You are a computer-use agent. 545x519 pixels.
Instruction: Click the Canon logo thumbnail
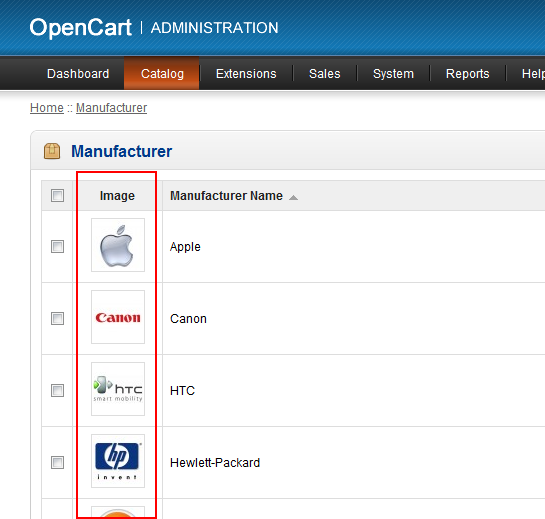point(118,317)
